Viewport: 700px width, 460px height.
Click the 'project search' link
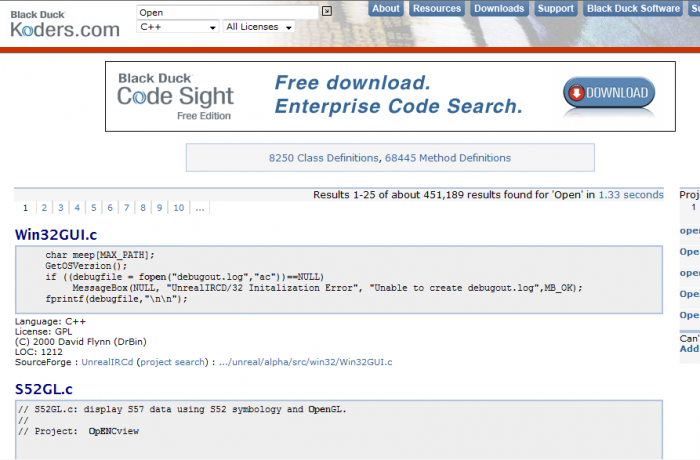[x=172, y=362]
